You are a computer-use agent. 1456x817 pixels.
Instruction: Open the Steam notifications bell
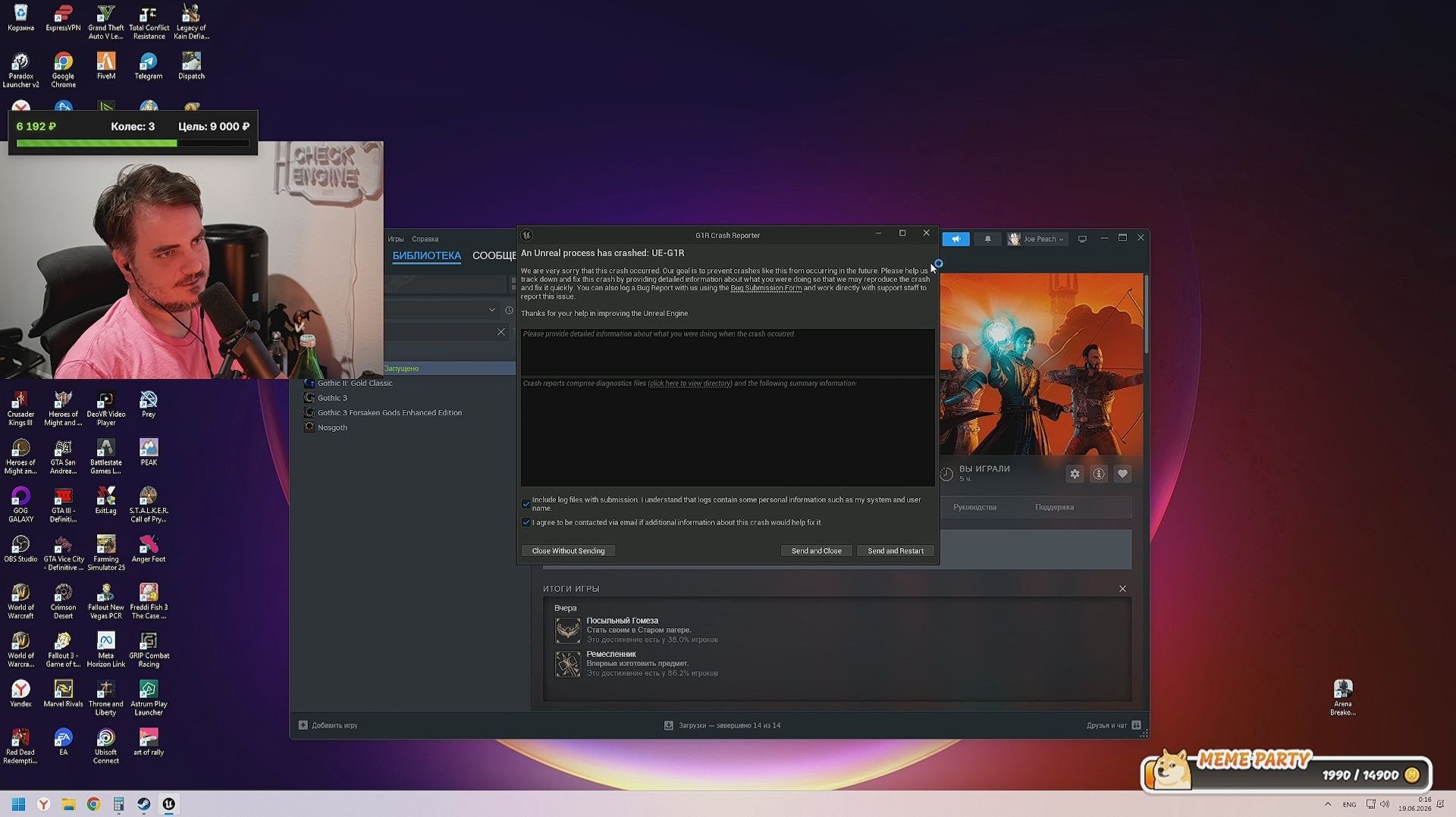click(987, 239)
